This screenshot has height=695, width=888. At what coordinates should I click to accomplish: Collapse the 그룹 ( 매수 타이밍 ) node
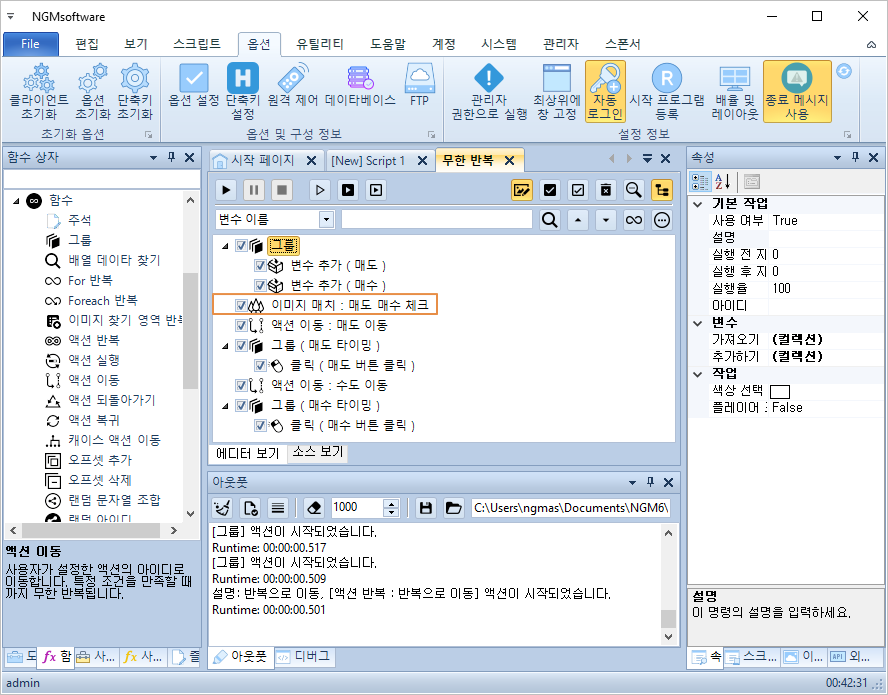(x=225, y=406)
